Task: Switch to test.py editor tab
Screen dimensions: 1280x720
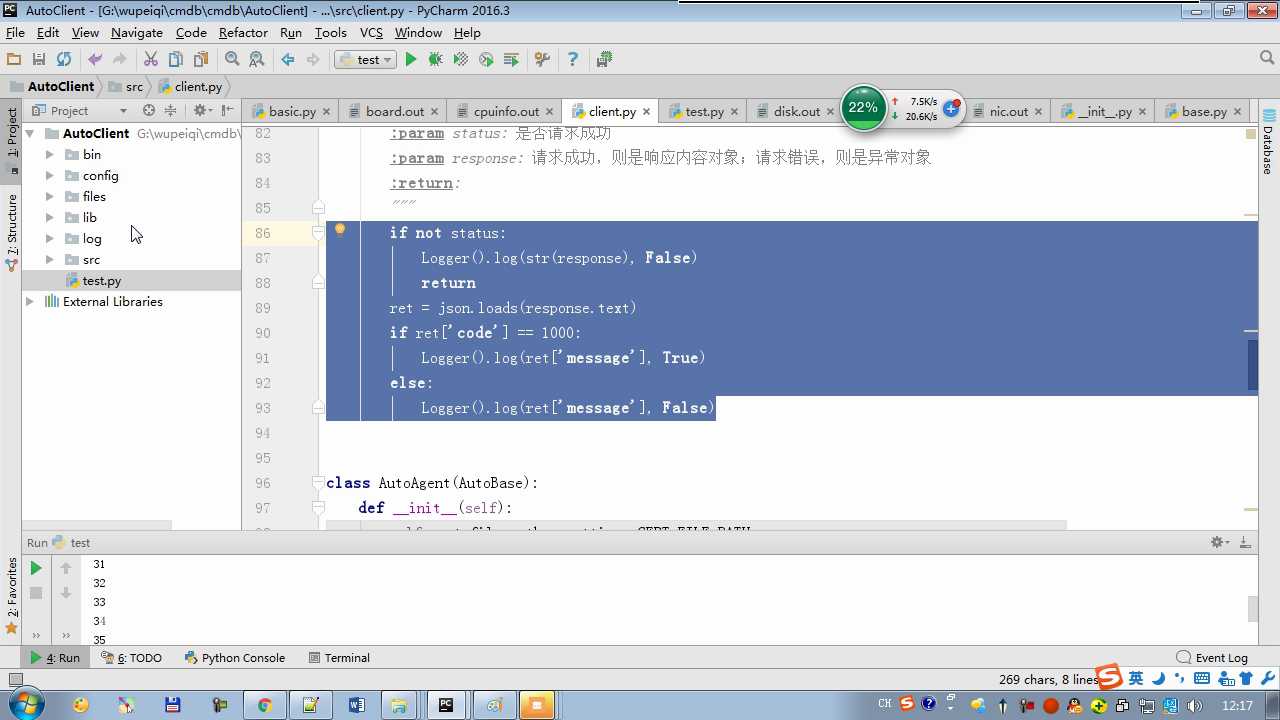Action: coord(704,111)
